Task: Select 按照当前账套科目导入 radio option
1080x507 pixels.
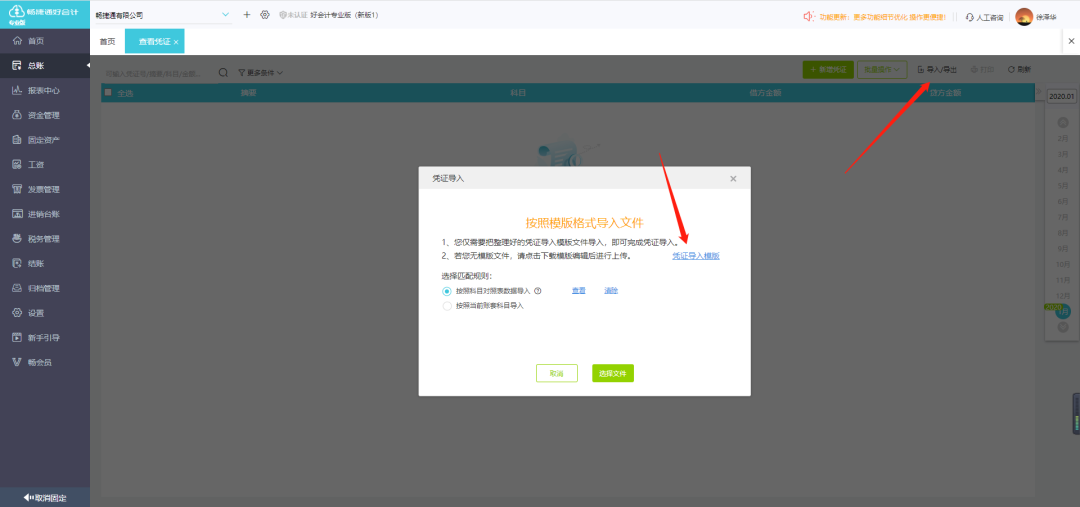Action: click(x=447, y=306)
